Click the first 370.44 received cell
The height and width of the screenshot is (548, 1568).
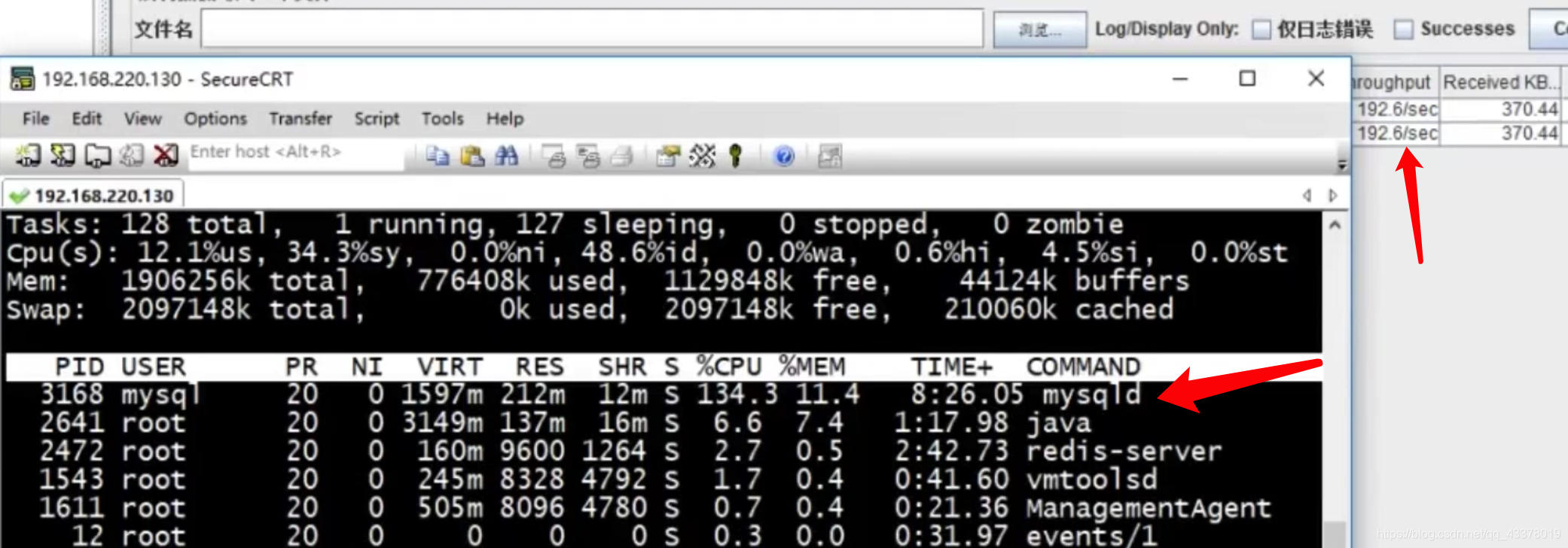[1501, 109]
